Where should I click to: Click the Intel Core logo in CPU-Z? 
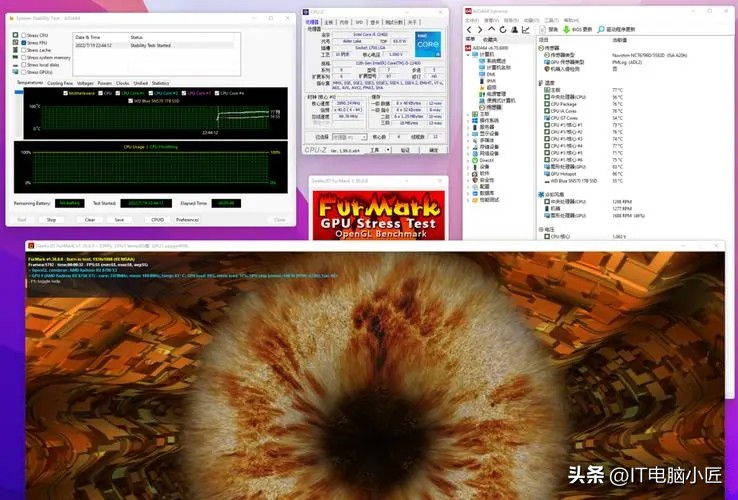[428, 44]
